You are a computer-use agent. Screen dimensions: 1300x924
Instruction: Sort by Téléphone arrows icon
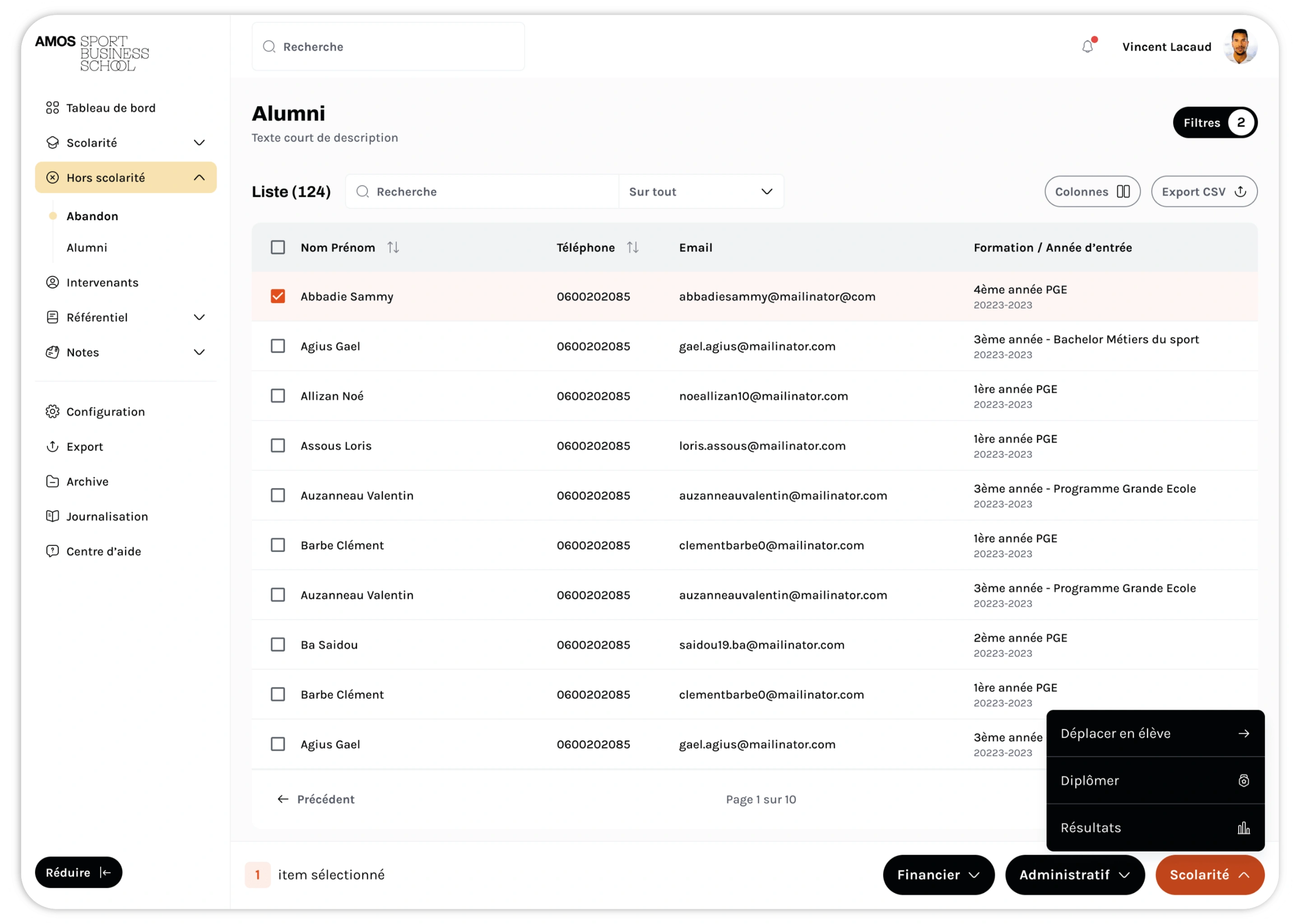click(x=632, y=248)
